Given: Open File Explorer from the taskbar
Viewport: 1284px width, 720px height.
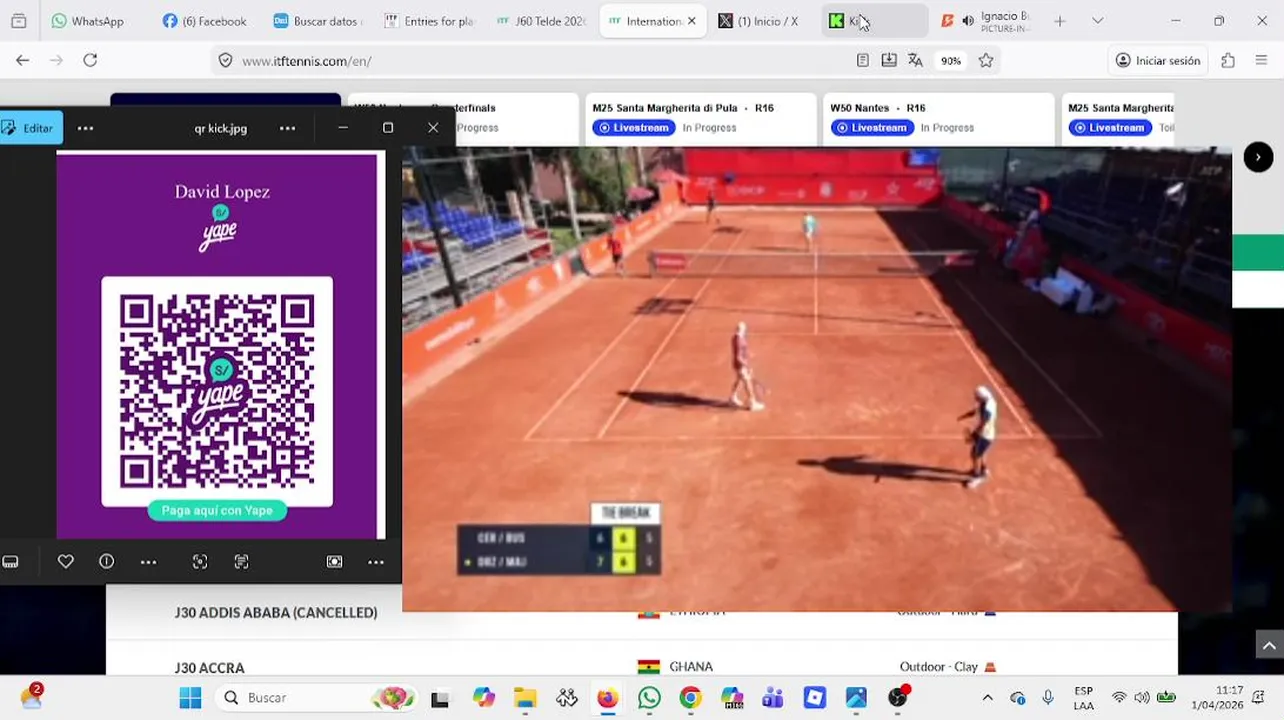Looking at the screenshot, I should [x=525, y=697].
